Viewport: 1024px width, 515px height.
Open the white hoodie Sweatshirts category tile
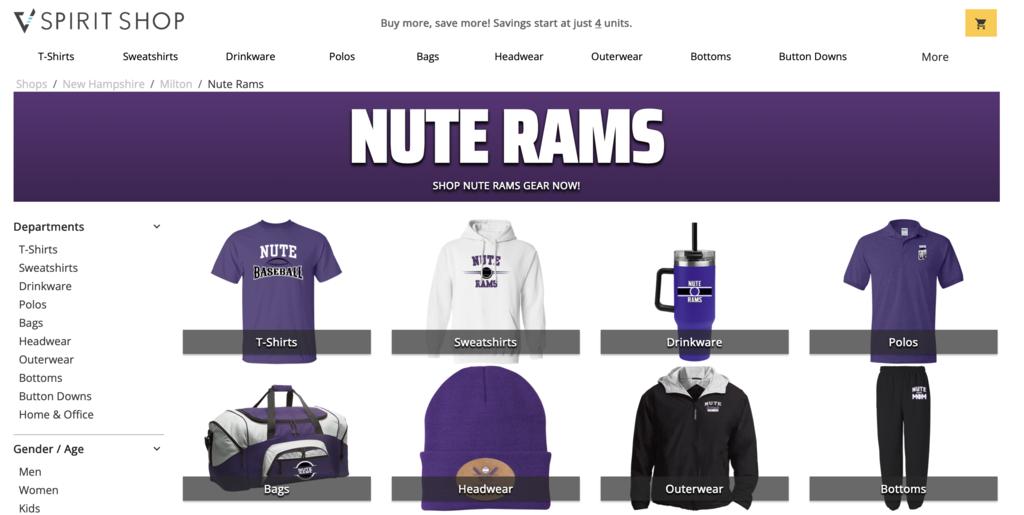(485, 290)
